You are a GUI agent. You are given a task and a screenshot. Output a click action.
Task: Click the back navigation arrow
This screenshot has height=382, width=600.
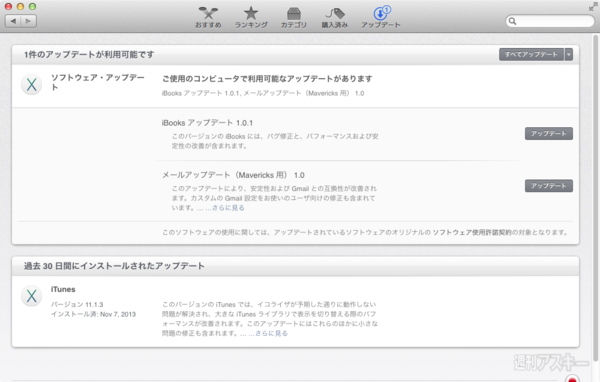coord(13,21)
